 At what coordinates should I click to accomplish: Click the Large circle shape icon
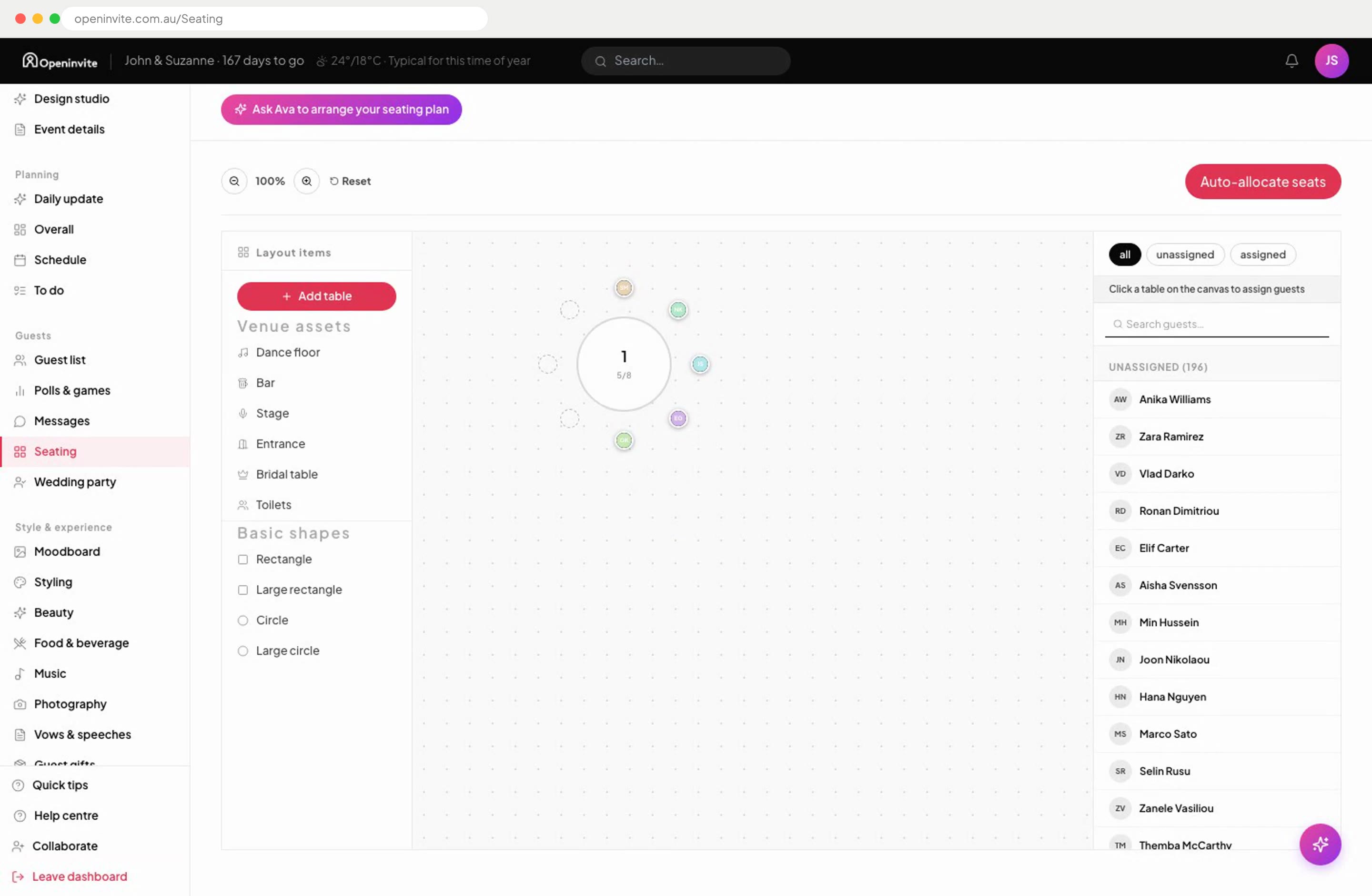coord(243,651)
